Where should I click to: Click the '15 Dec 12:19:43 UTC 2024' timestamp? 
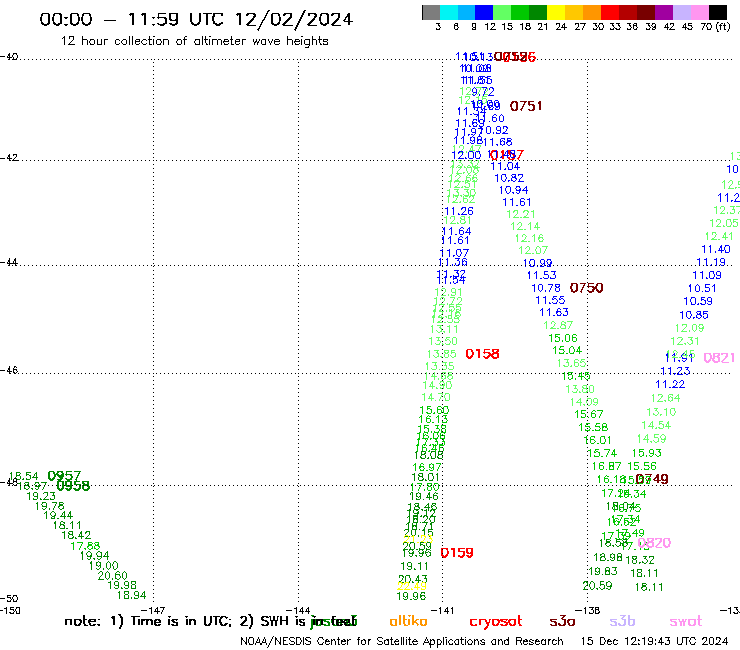click(x=655, y=641)
